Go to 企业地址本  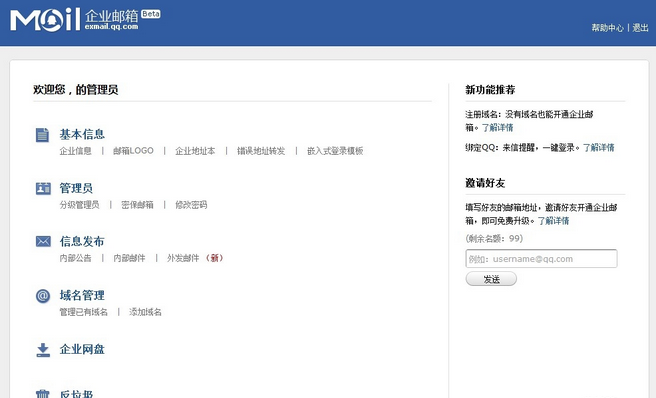point(195,151)
